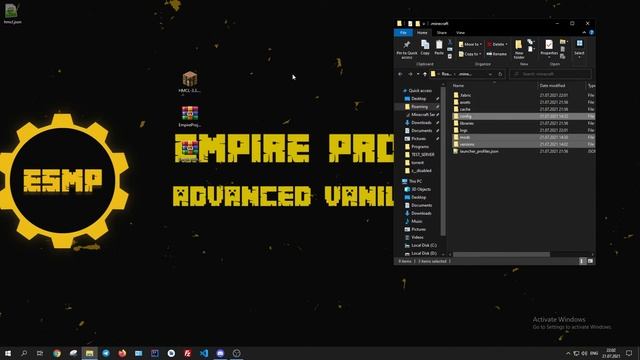Open the recent locations dropdown arrow
This screenshot has height=360, width=640.
pos(418,74)
